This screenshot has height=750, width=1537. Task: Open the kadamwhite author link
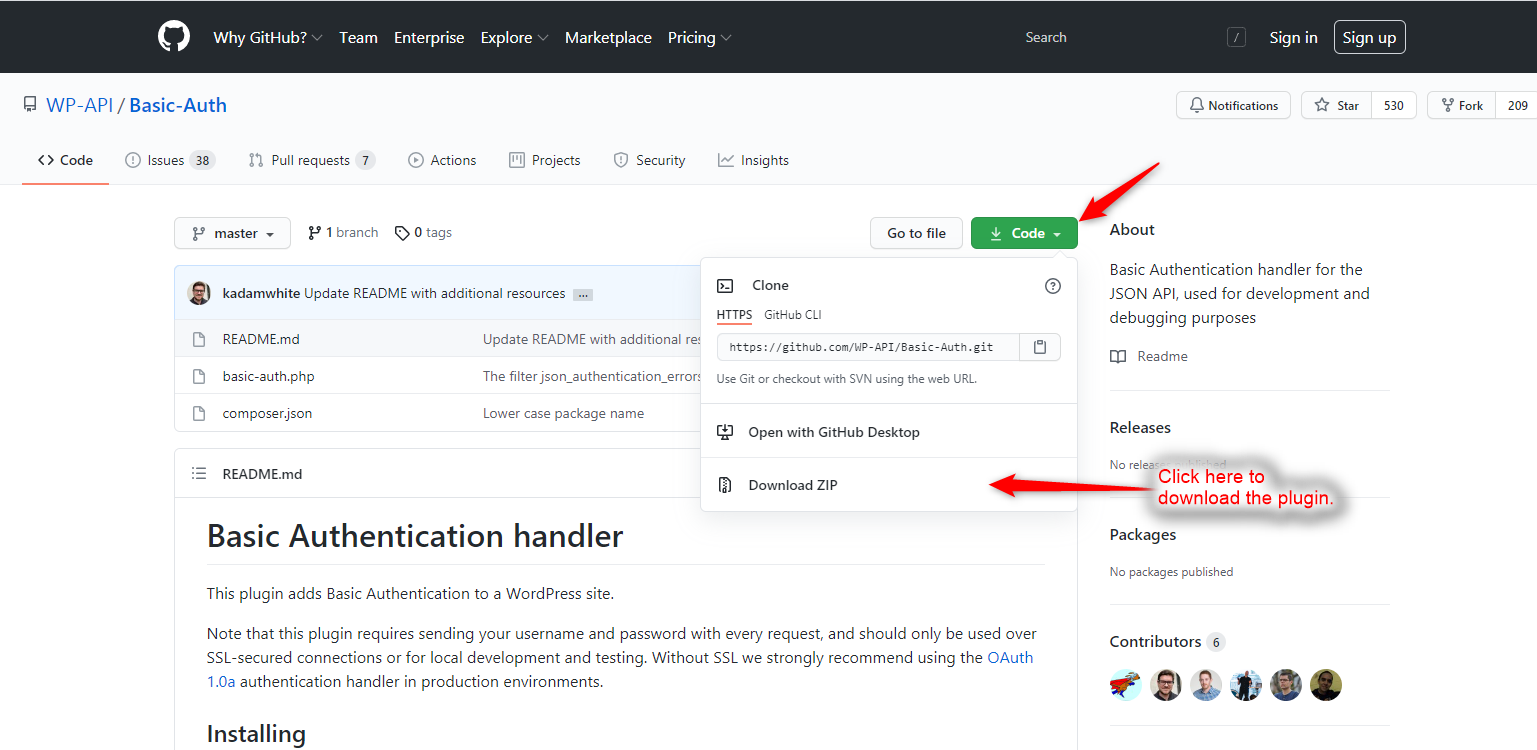[262, 293]
